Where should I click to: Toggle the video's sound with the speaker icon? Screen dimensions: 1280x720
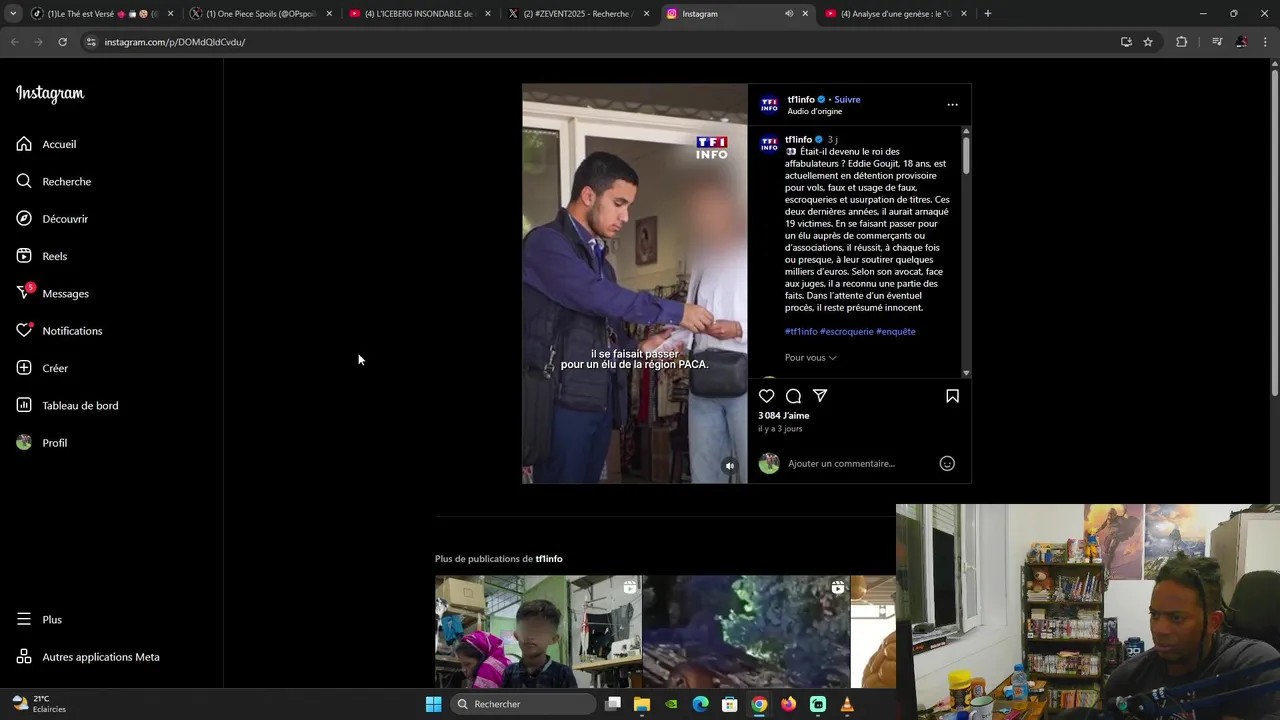pos(730,466)
